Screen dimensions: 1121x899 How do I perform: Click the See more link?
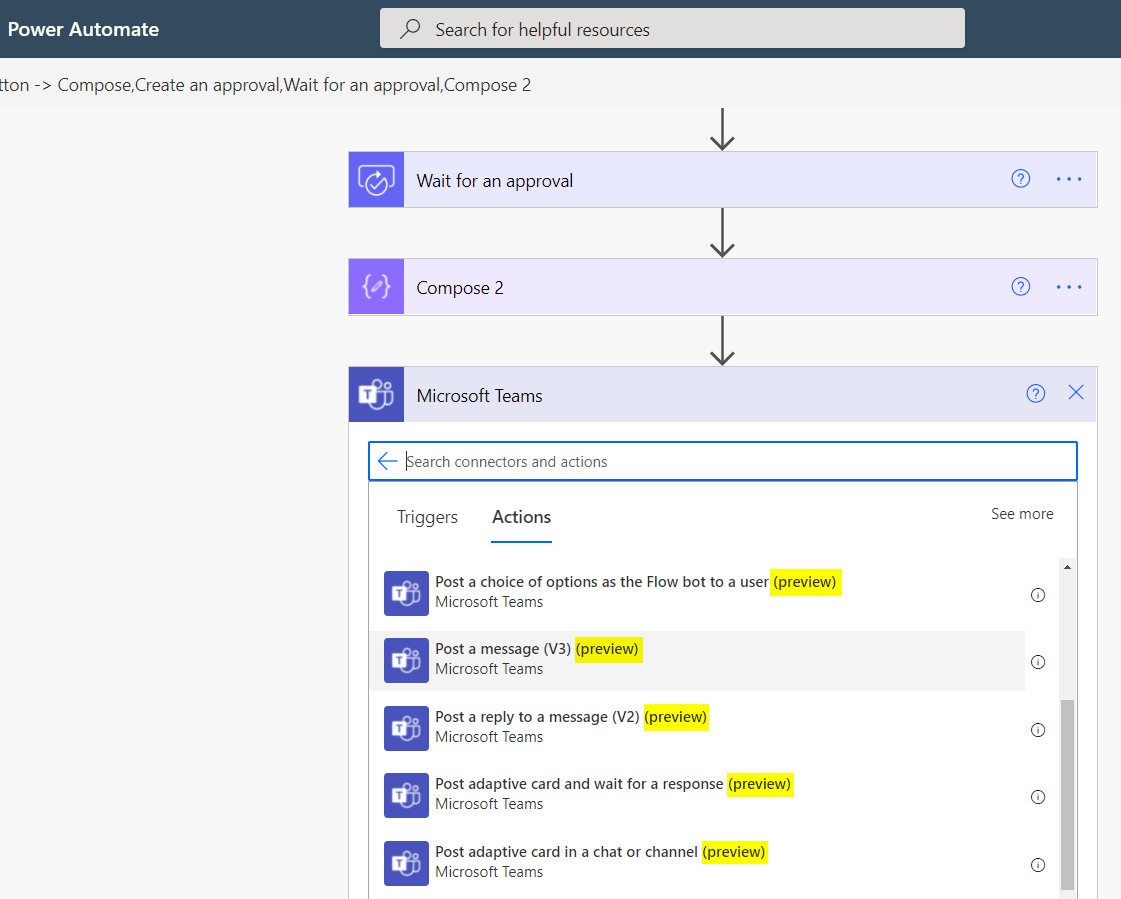point(1022,514)
